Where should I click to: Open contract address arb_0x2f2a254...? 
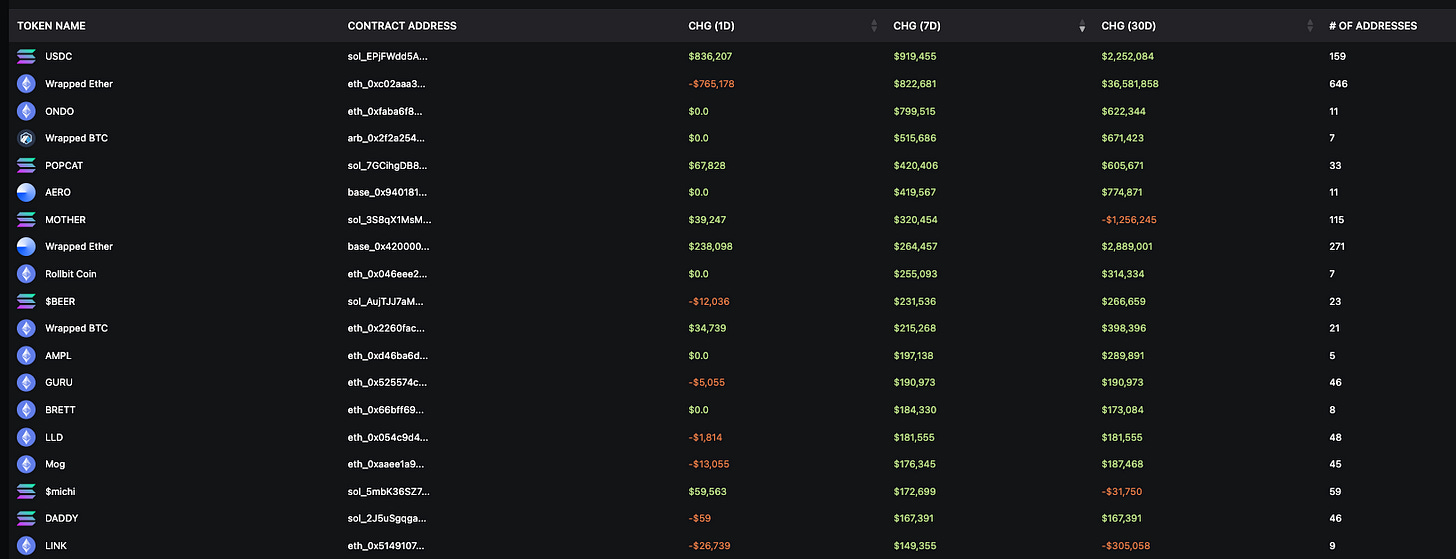(x=387, y=138)
